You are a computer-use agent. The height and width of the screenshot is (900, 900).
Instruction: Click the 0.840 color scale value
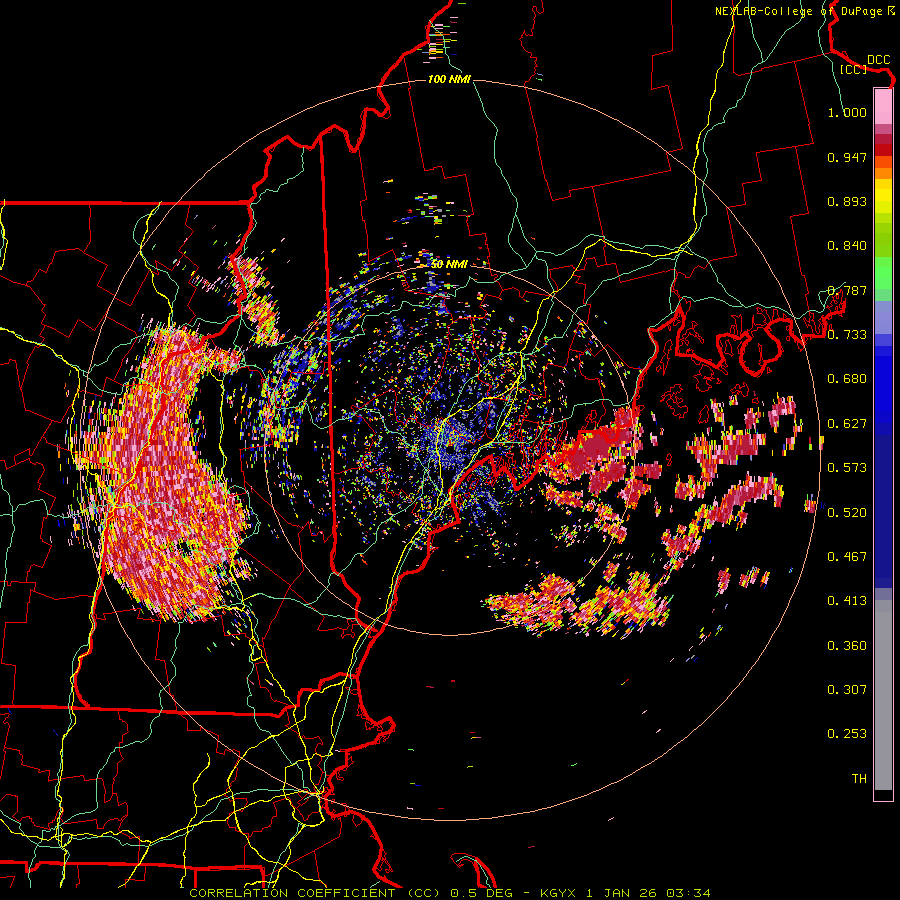click(847, 246)
